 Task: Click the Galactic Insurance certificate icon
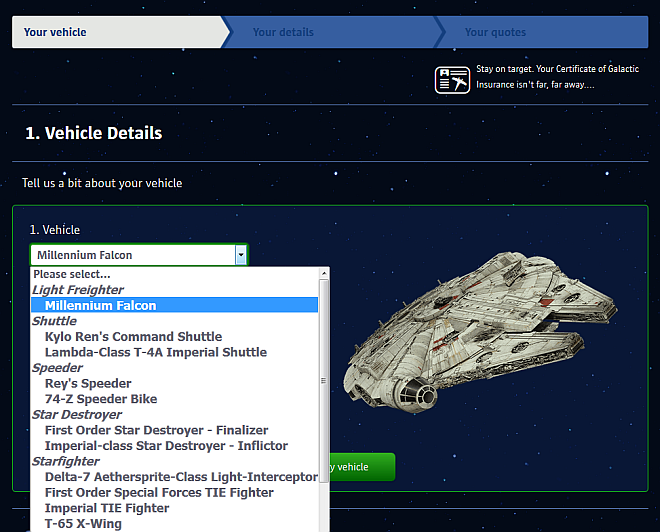click(x=452, y=80)
